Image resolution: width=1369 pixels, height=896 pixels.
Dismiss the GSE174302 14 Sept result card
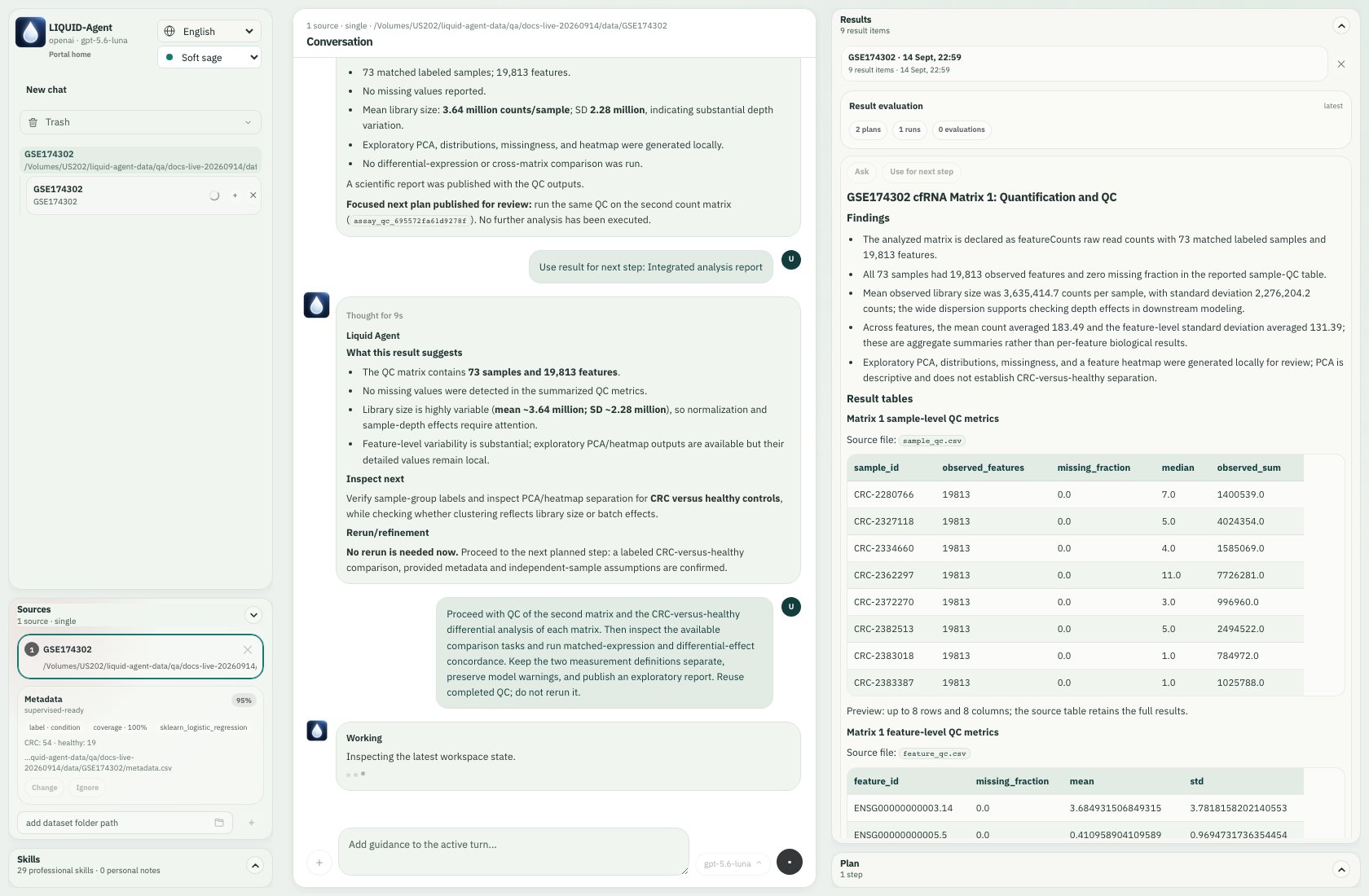tap(1341, 64)
